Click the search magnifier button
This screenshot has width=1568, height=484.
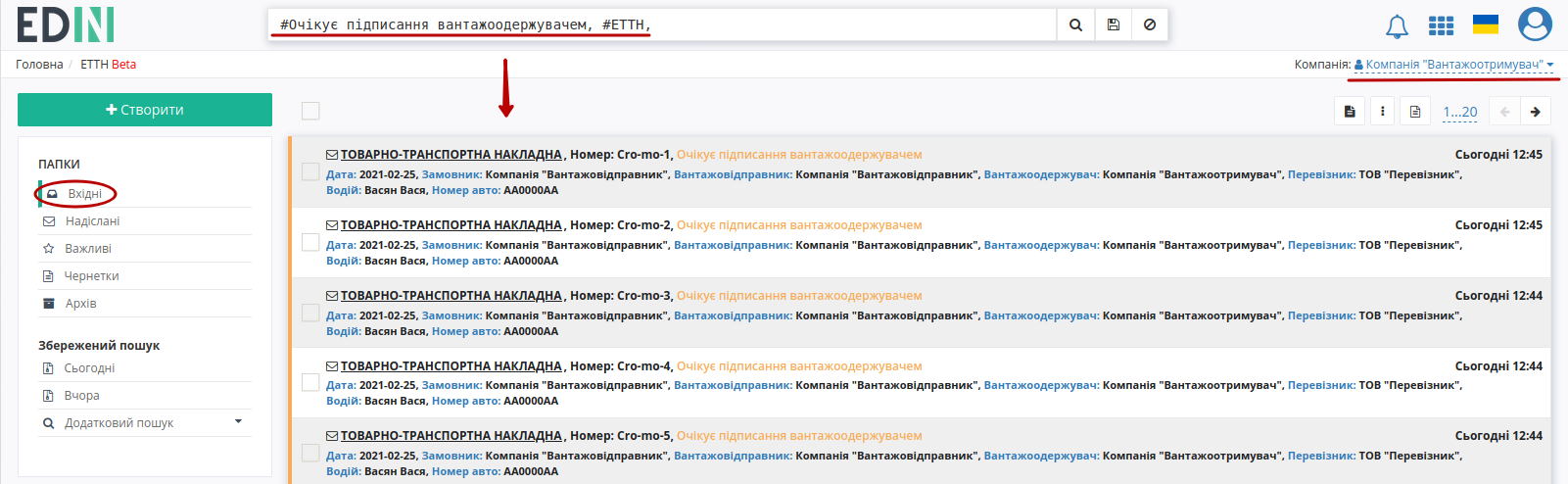click(1075, 25)
